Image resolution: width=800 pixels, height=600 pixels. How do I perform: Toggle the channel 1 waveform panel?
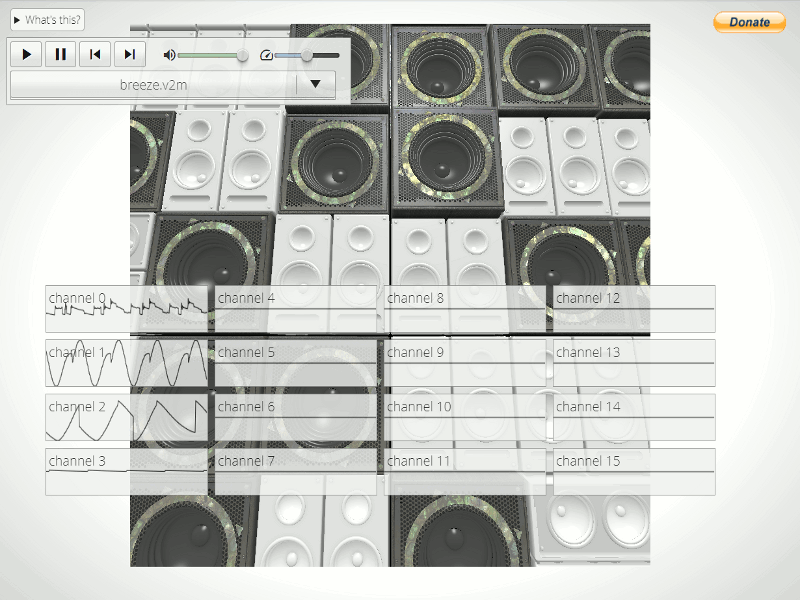click(127, 363)
